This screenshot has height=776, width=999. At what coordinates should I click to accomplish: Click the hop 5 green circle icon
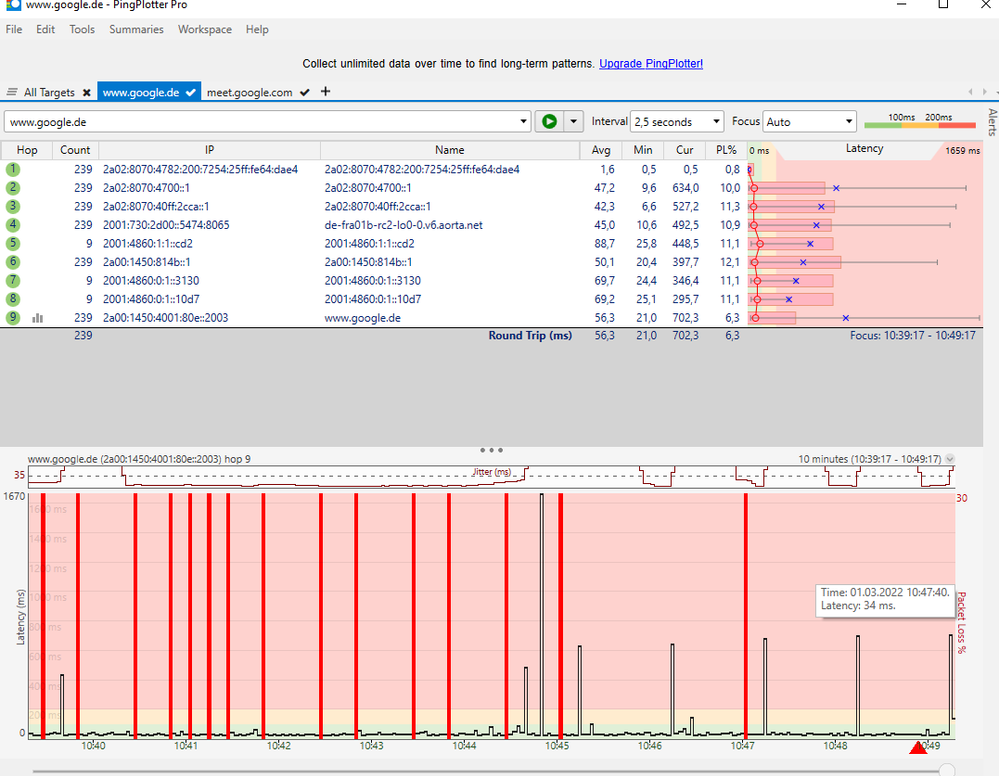click(x=13, y=243)
